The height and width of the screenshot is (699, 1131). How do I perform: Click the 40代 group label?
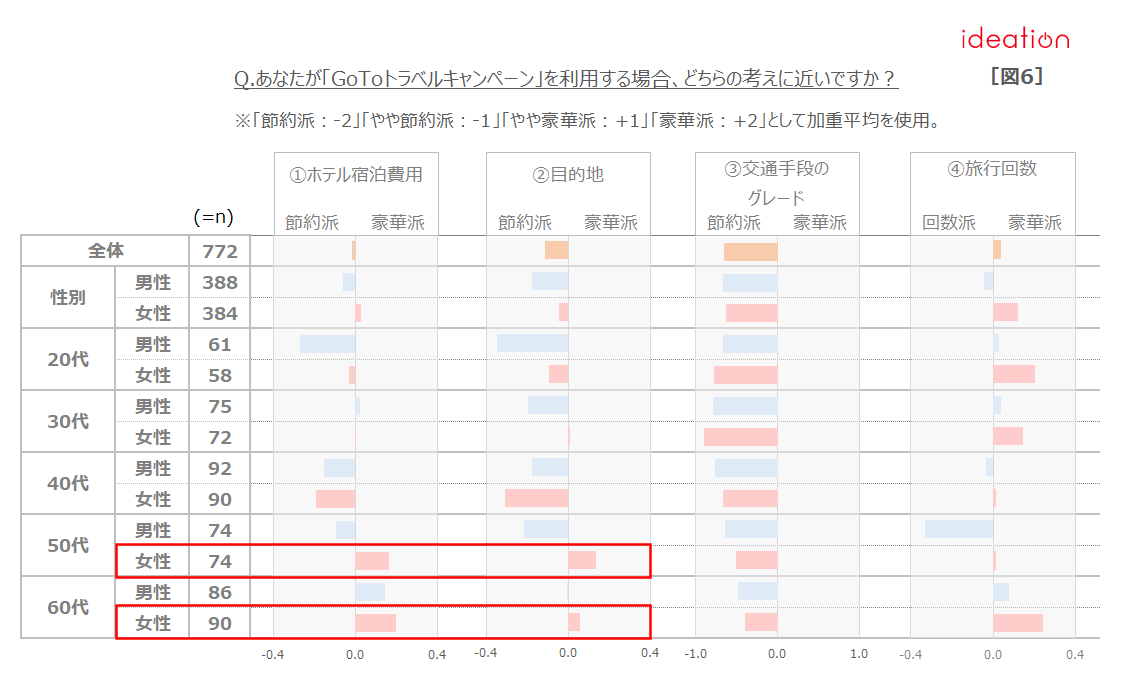coord(68,483)
